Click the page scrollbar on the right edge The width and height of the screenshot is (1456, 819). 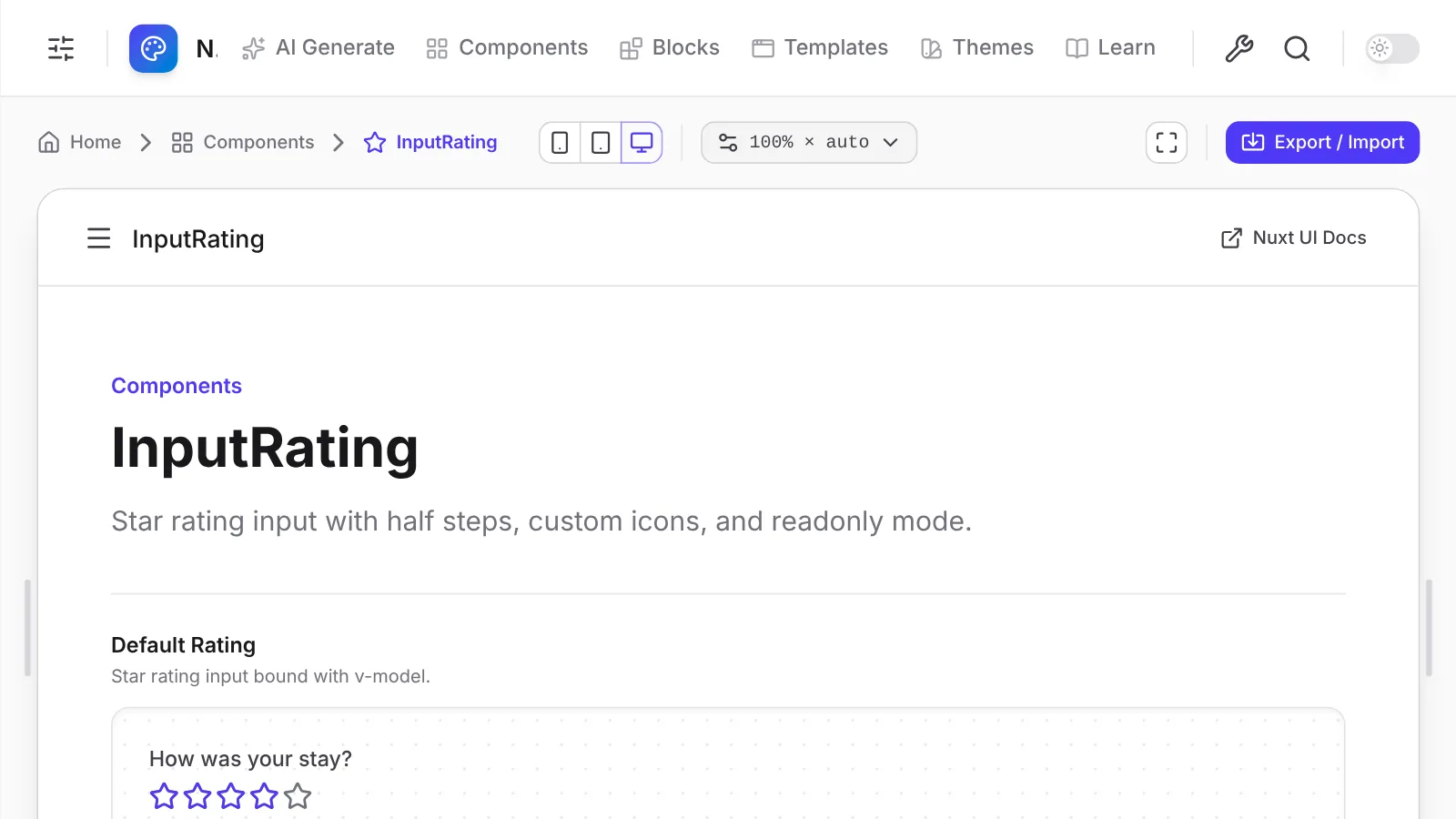pos(1429,628)
